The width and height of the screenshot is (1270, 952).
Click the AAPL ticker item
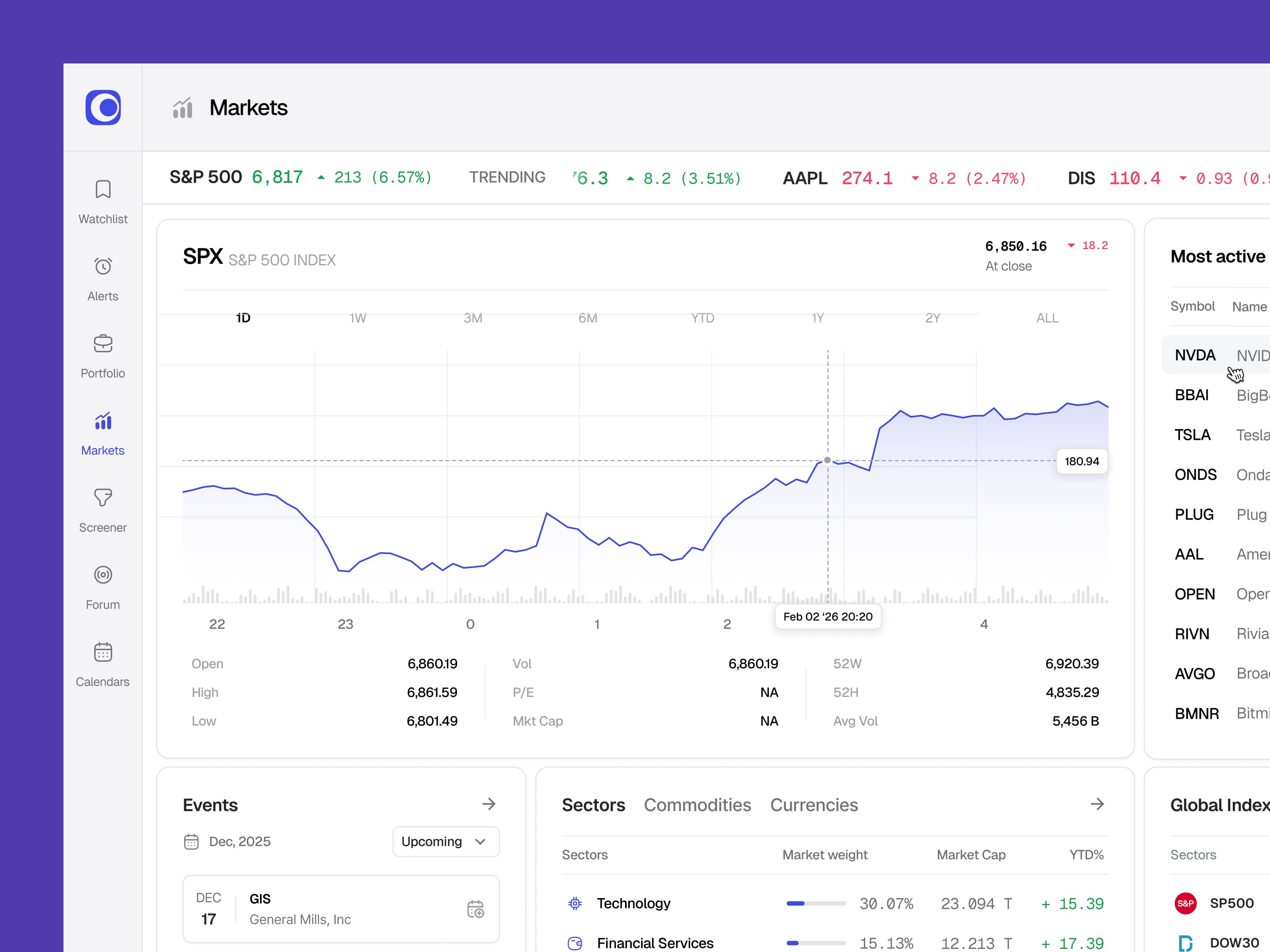905,178
